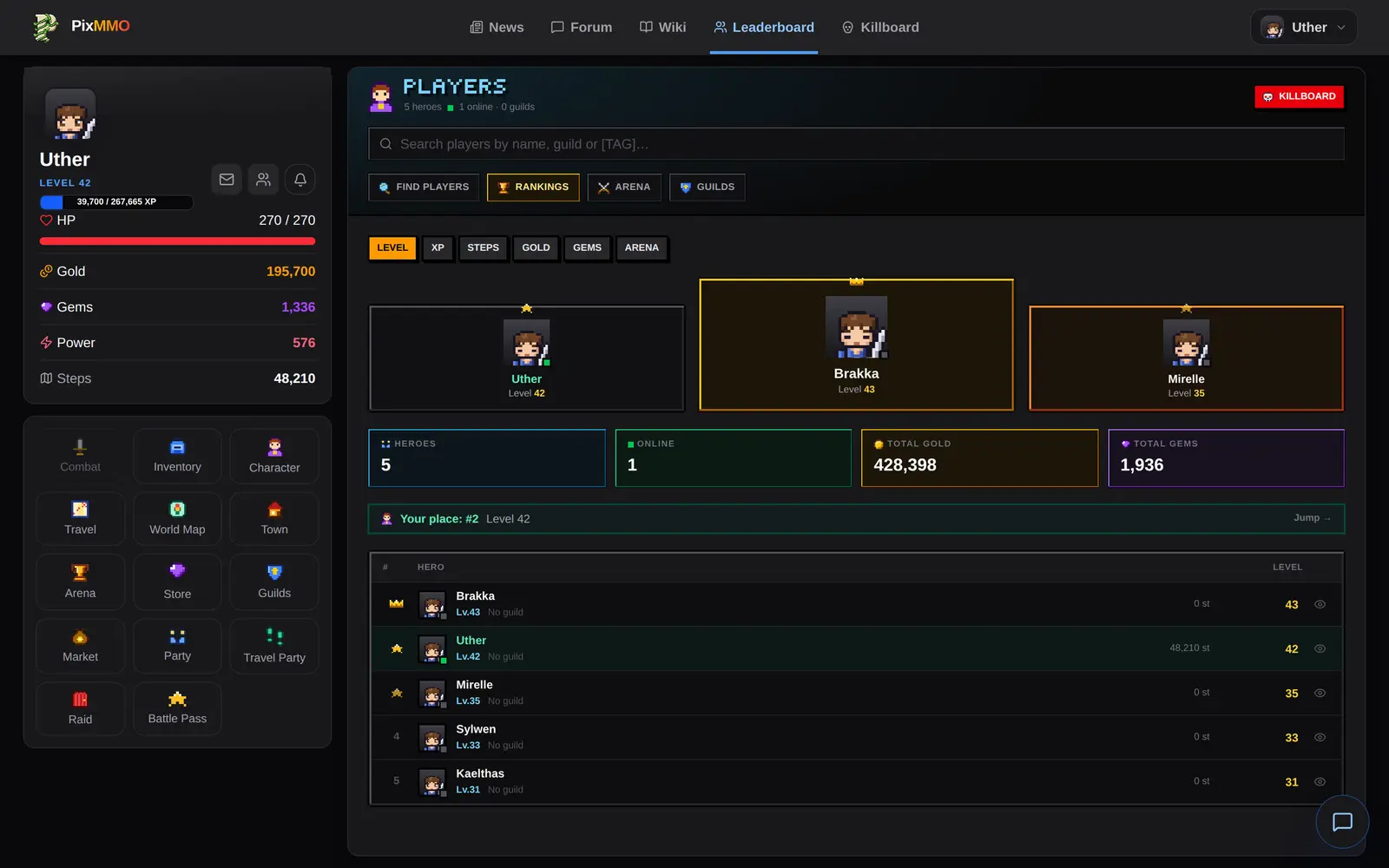Click the eye icon in Sylwen's row
This screenshot has width=1389, height=868.
1320,737
